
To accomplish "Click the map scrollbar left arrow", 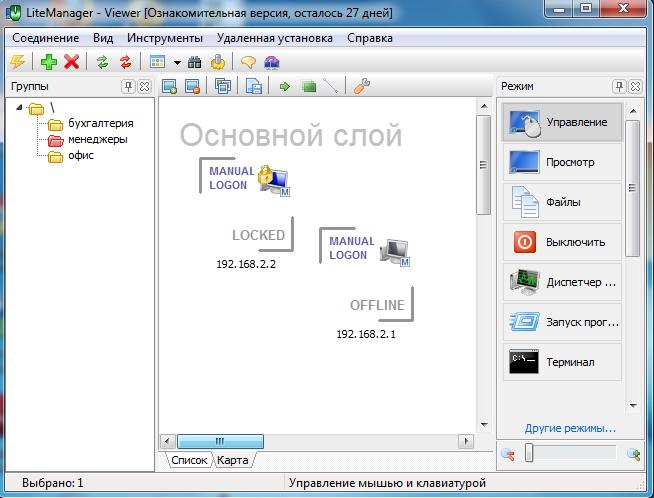I will tap(167, 441).
